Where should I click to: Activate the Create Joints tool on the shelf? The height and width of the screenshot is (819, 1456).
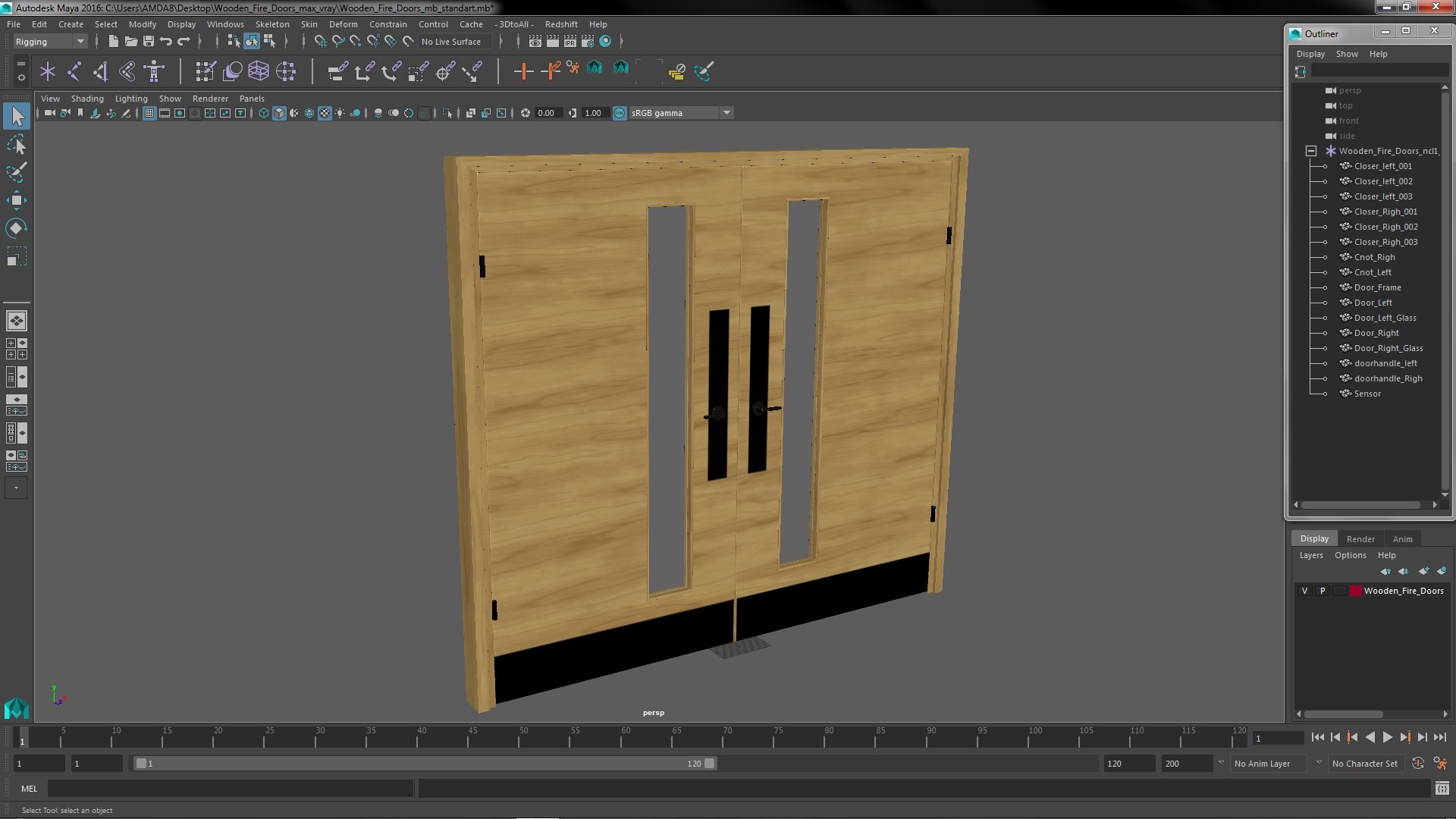[74, 71]
